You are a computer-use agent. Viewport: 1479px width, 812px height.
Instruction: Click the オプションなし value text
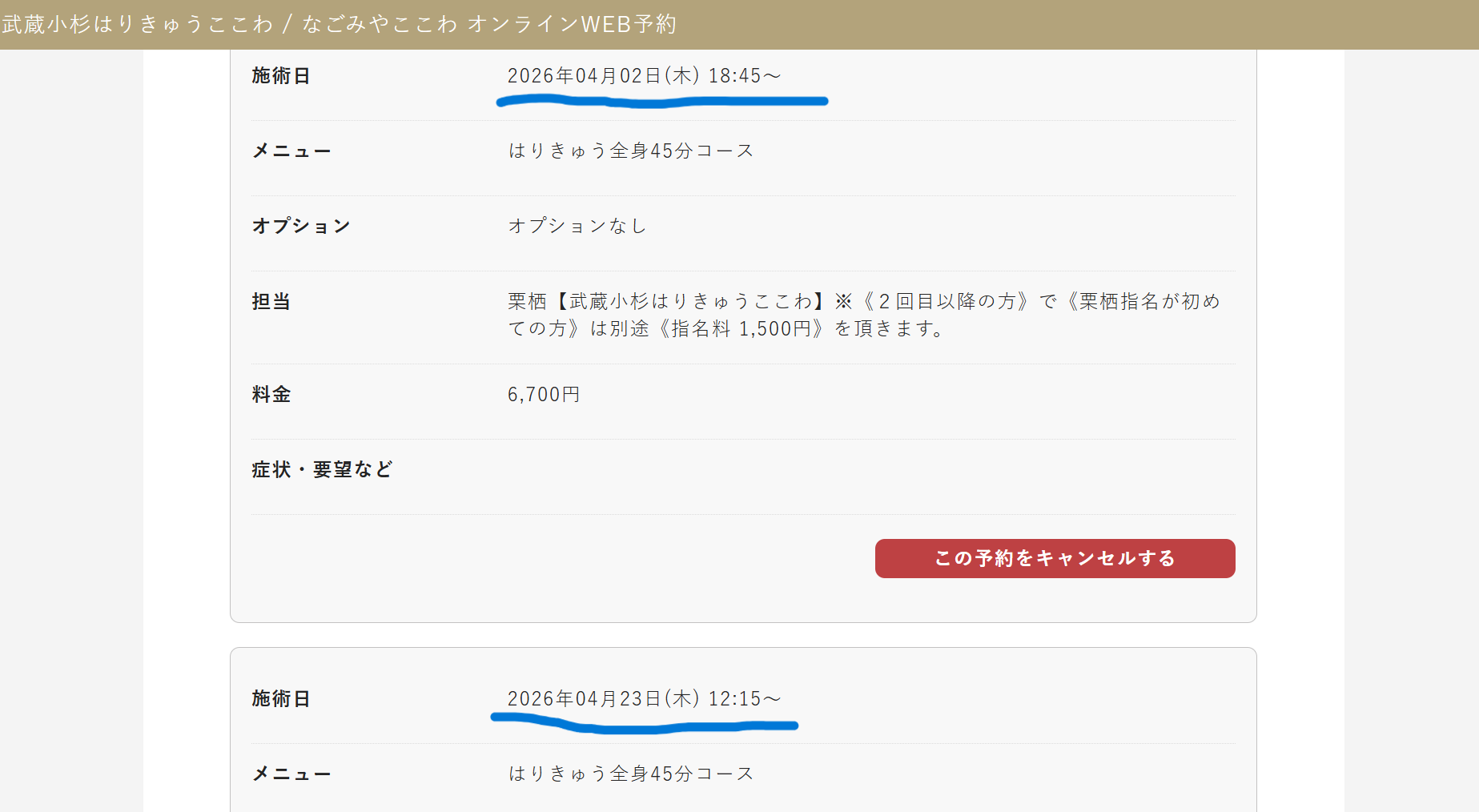pyautogui.click(x=577, y=227)
